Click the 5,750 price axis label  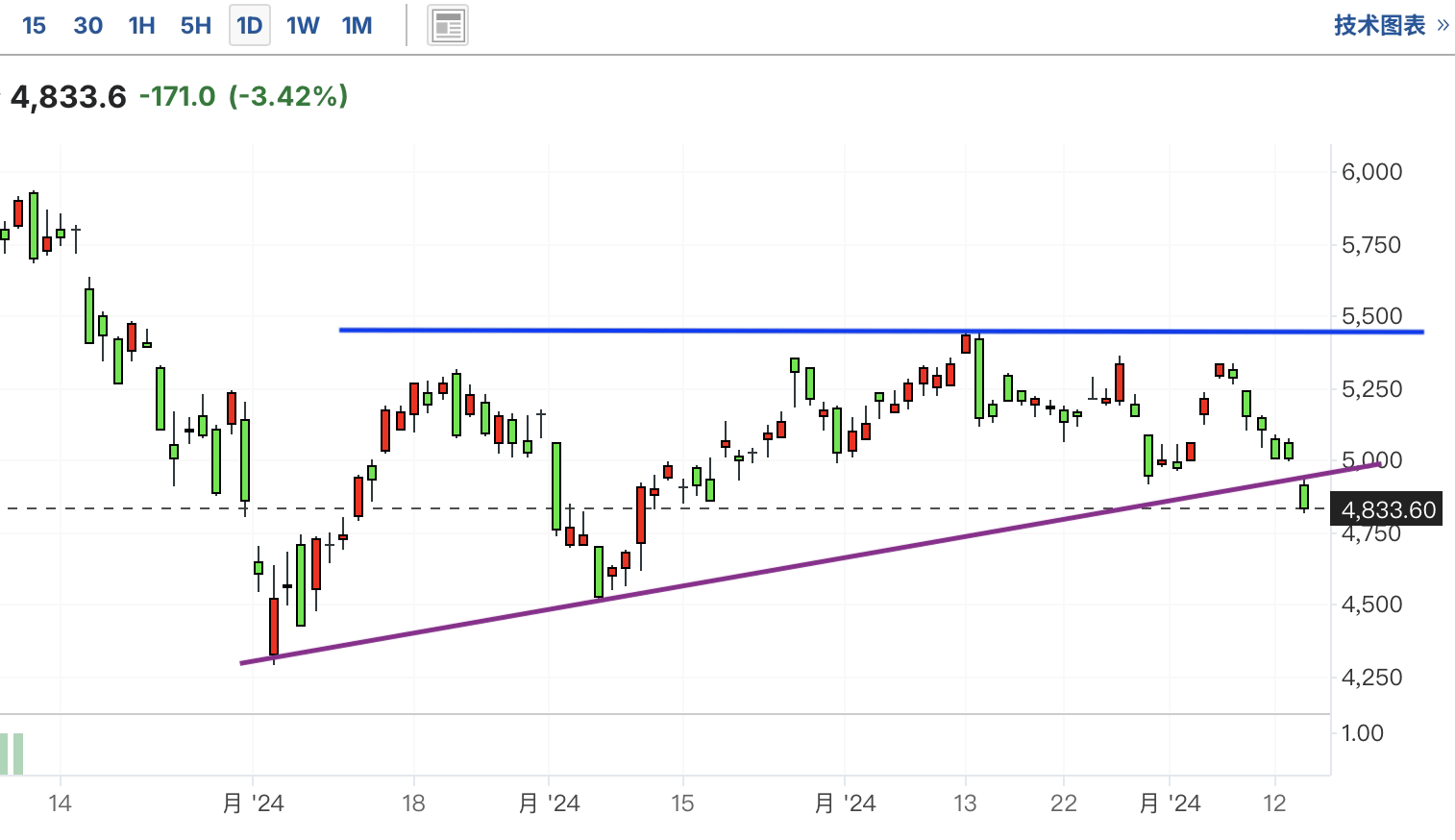pos(1371,245)
